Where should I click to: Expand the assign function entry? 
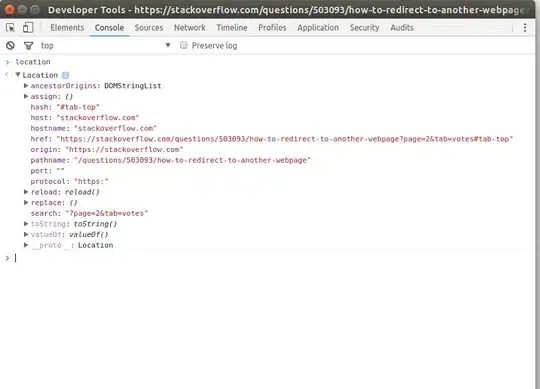[26, 96]
